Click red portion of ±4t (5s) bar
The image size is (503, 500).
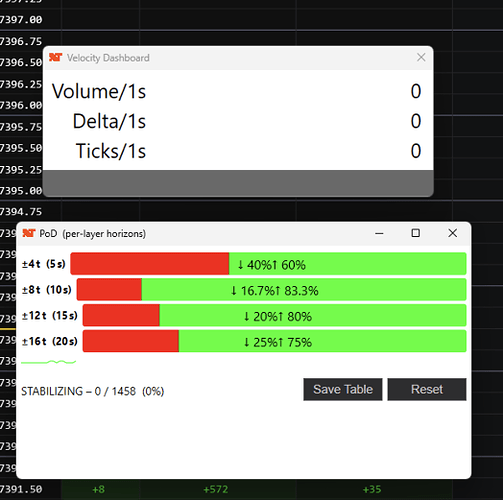(150, 264)
